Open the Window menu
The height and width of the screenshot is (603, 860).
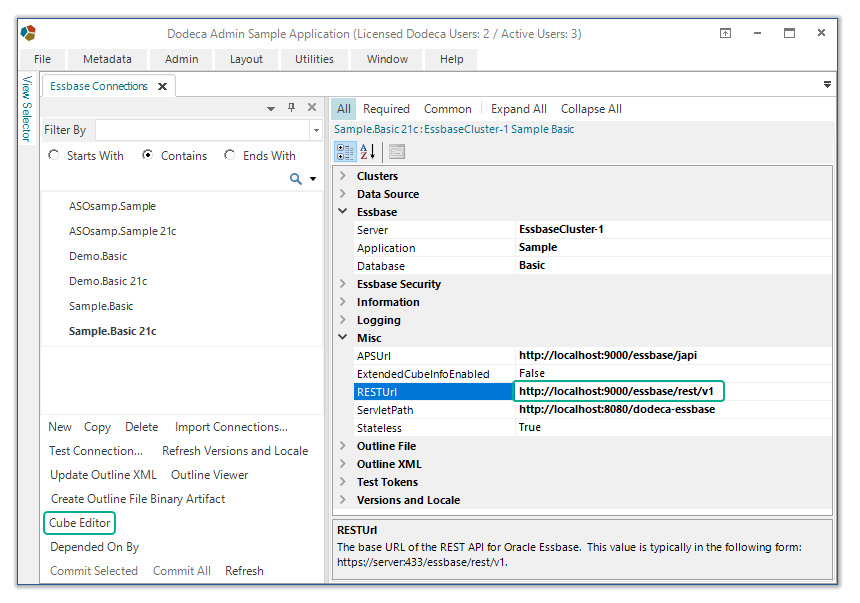[387, 59]
